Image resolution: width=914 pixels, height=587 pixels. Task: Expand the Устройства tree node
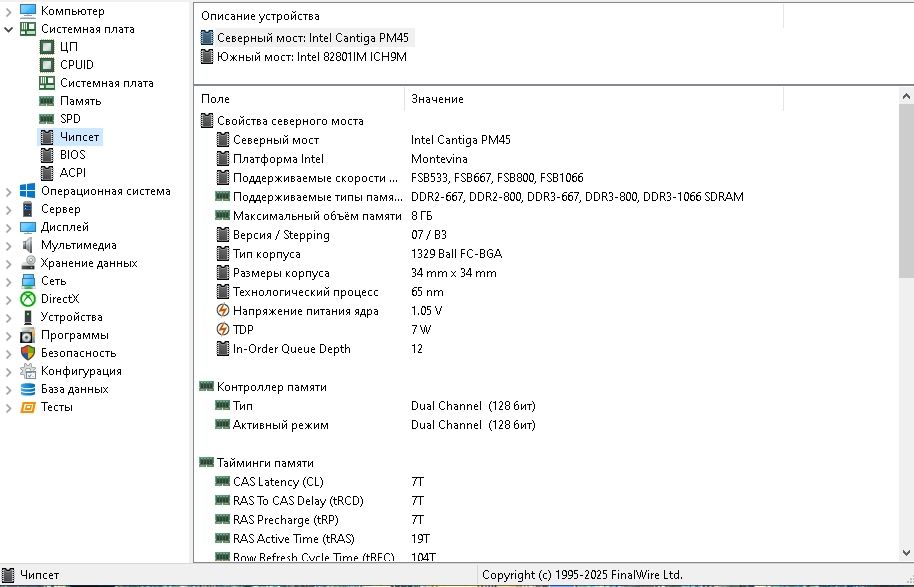(8, 318)
